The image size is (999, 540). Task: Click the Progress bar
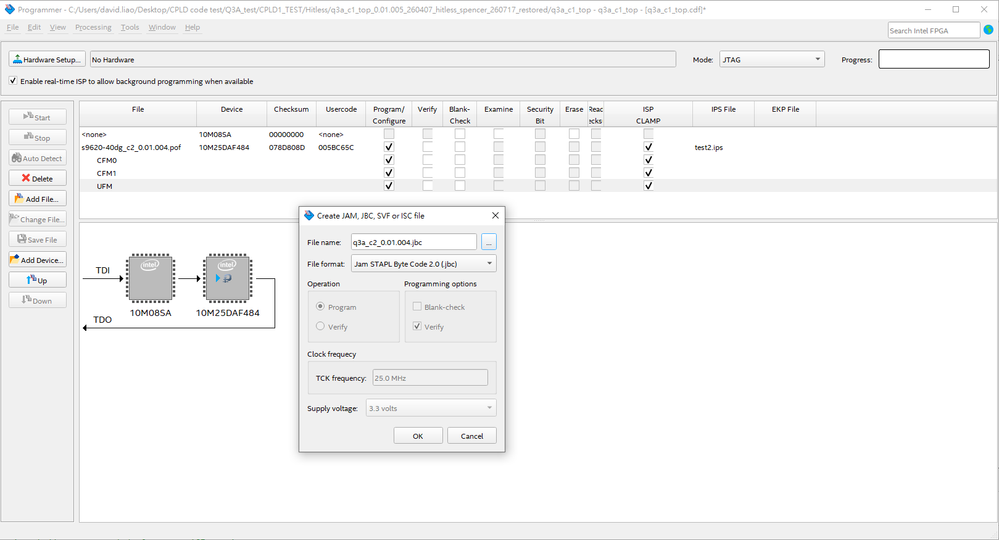(x=934, y=59)
